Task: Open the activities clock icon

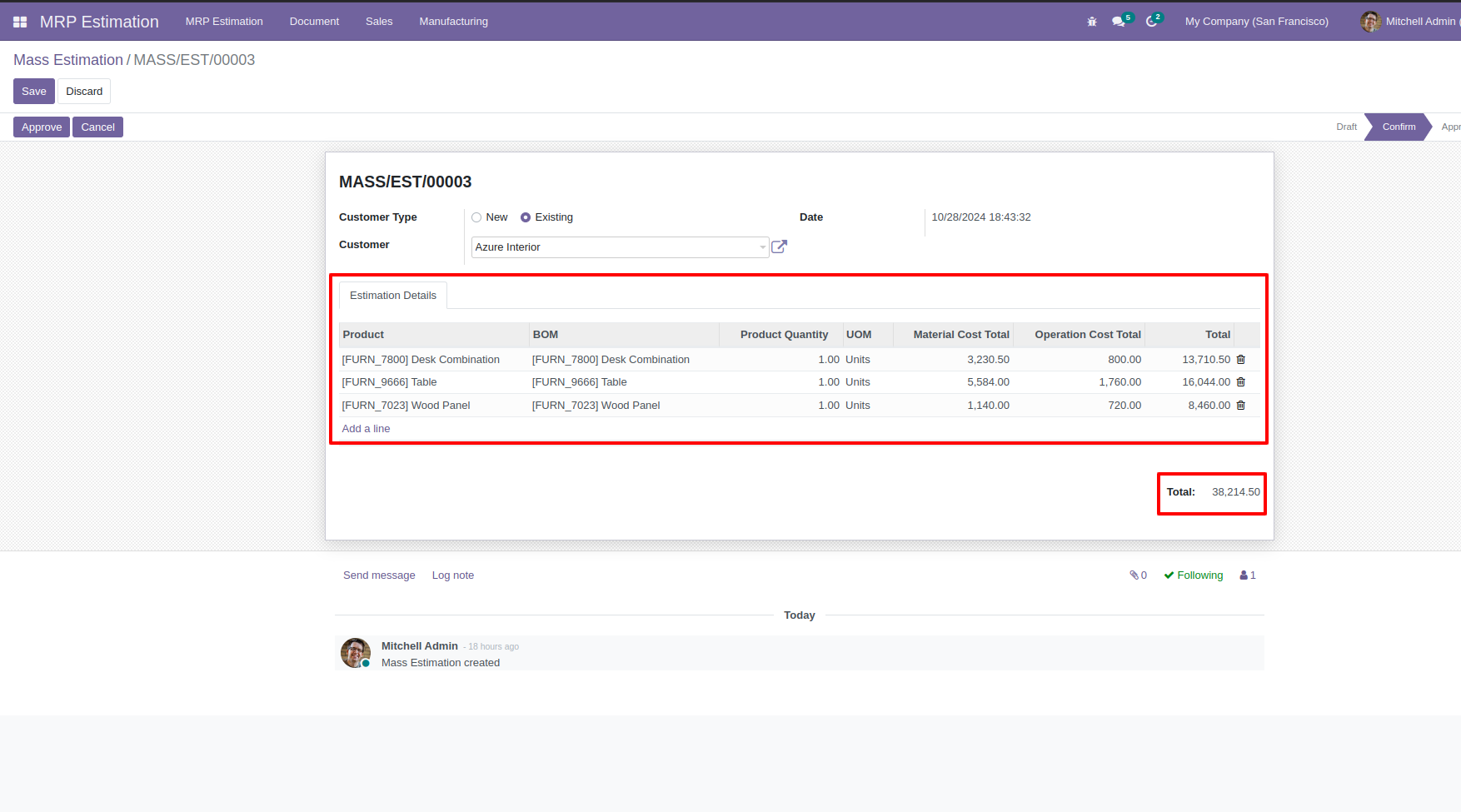Action: [1152, 22]
